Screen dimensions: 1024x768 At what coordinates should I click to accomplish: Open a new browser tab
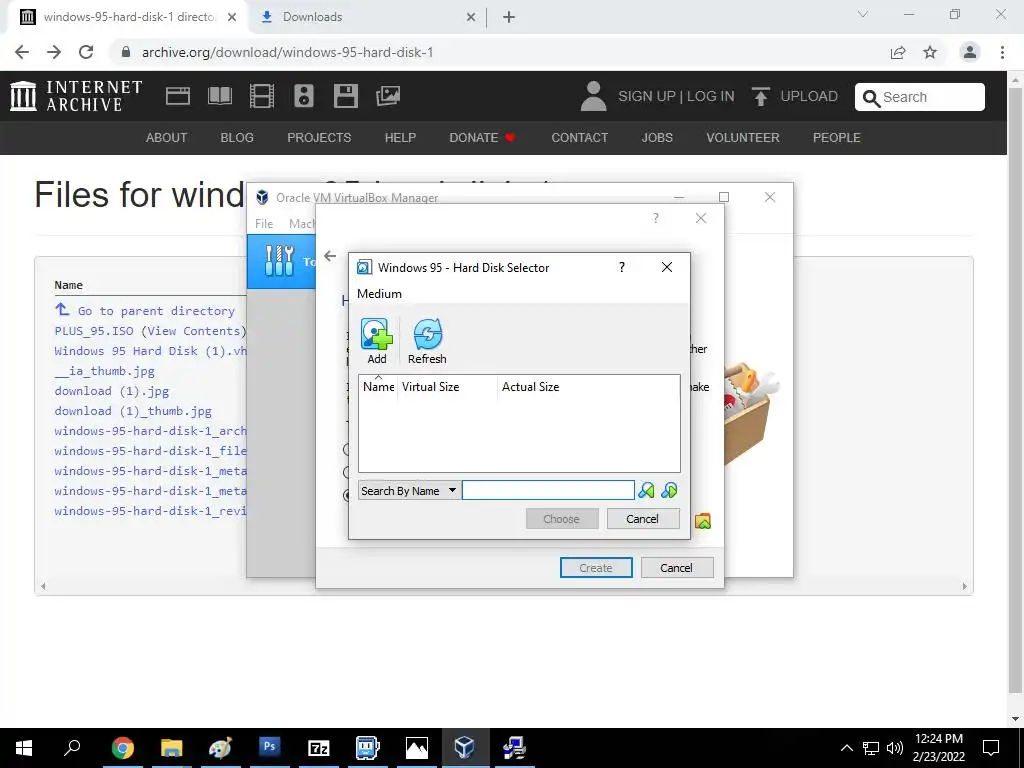(x=509, y=17)
